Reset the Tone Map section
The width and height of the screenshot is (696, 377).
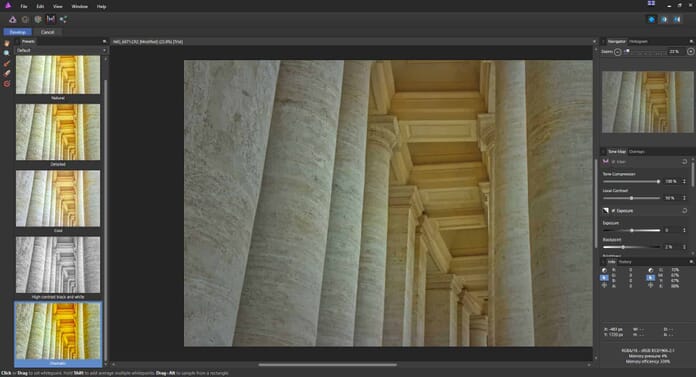point(684,162)
